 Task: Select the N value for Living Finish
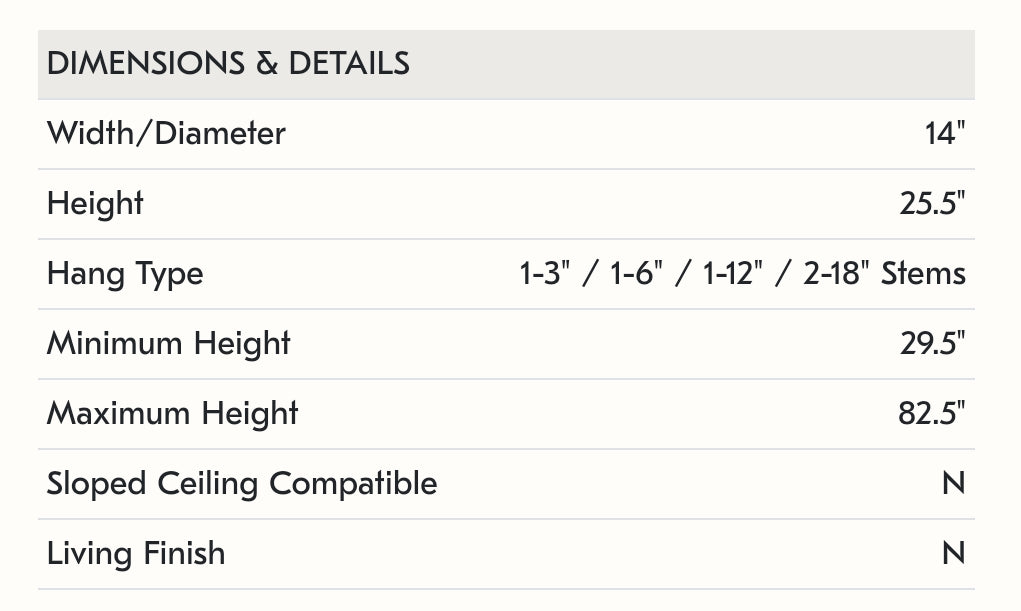pyautogui.click(x=953, y=554)
